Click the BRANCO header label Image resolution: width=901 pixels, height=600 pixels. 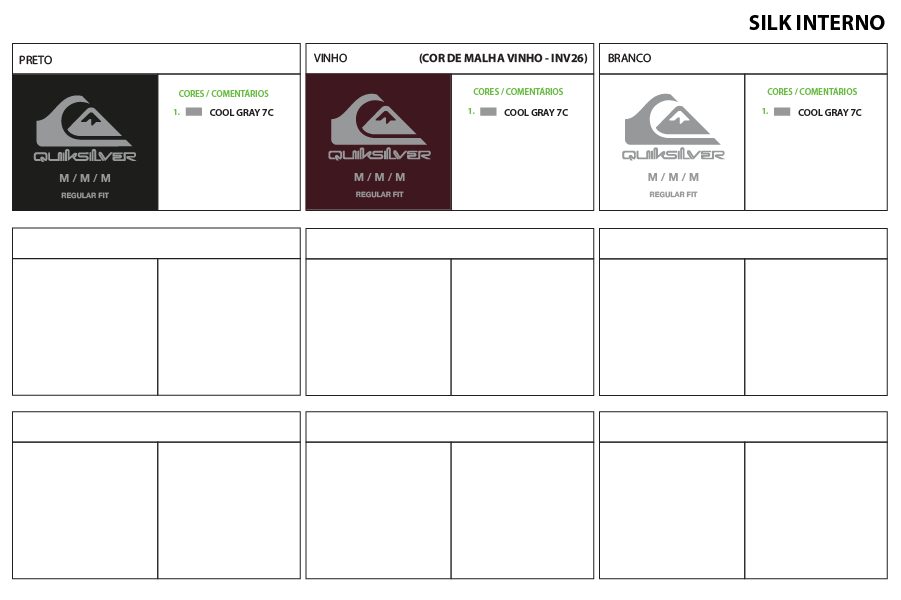(629, 59)
